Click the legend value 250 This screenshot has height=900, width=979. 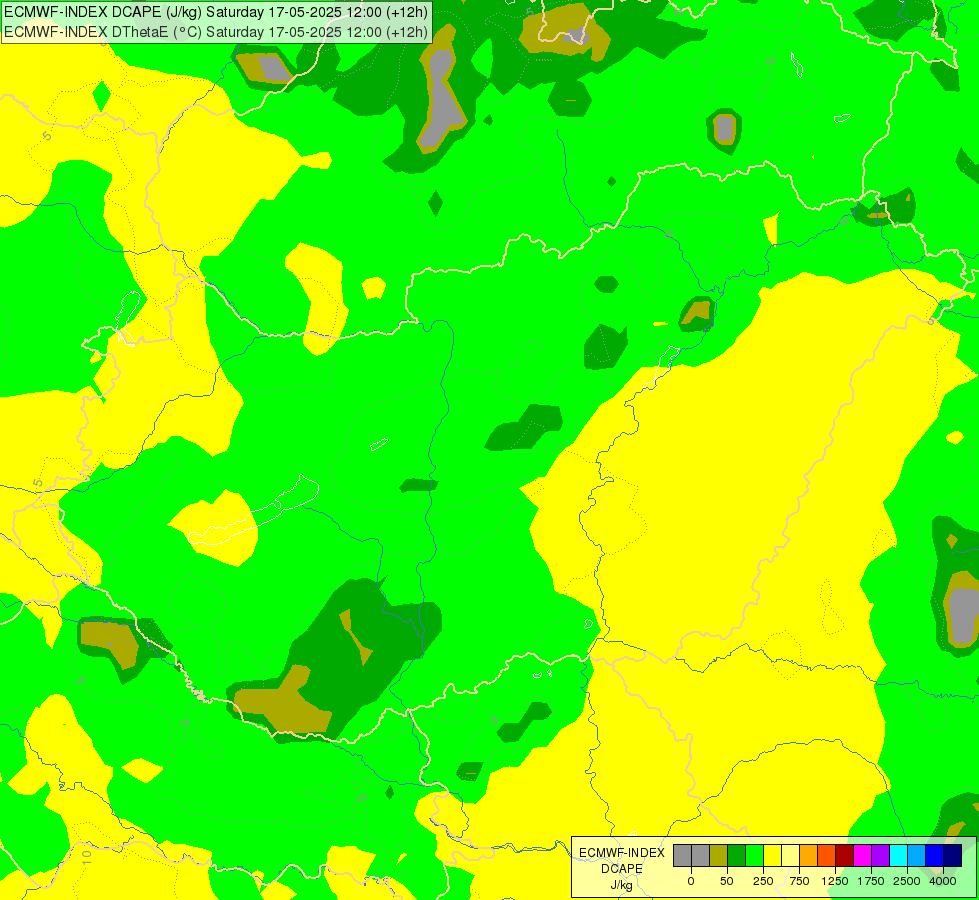pyautogui.click(x=763, y=881)
